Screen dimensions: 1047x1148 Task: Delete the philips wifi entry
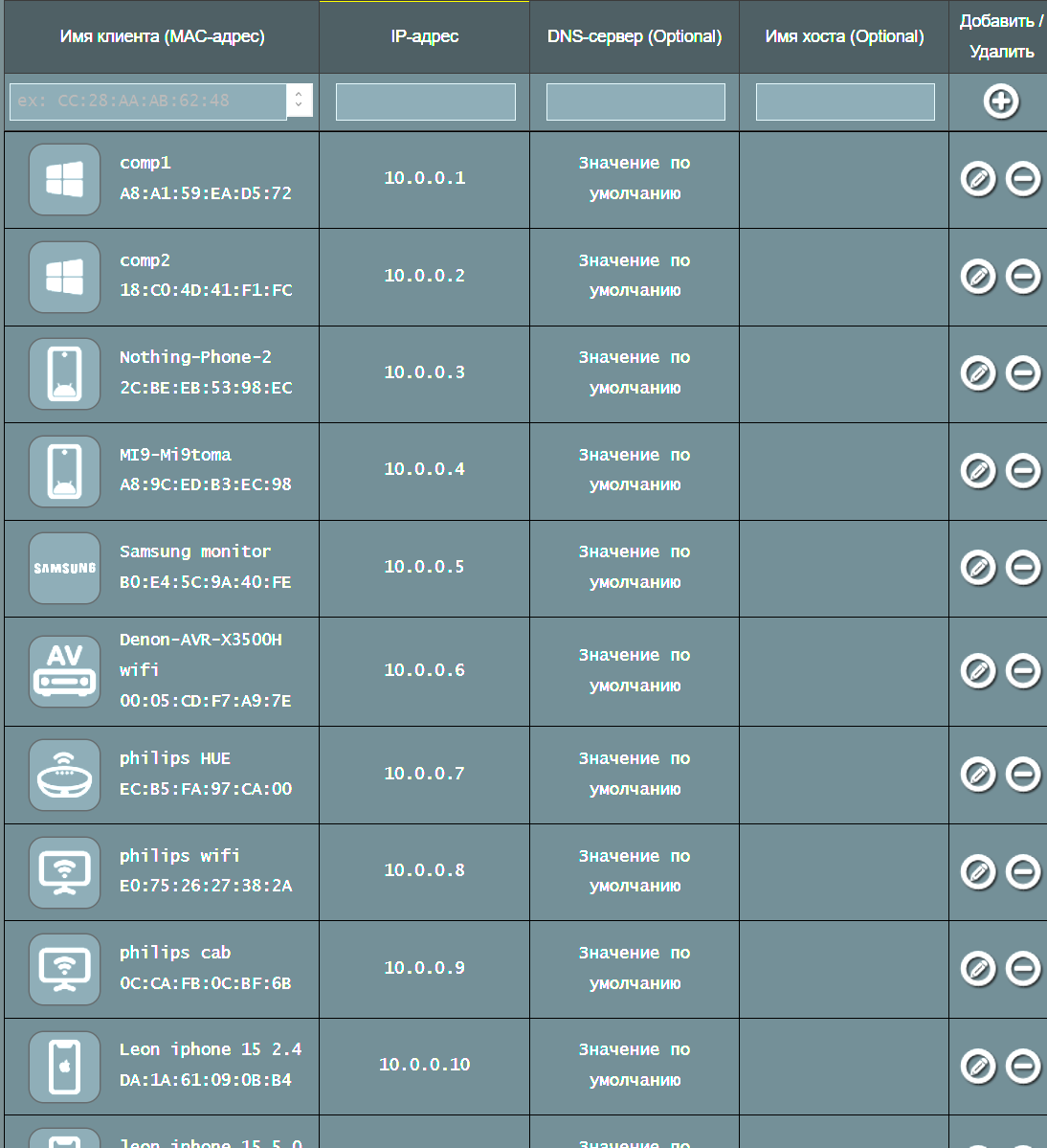click(1023, 871)
